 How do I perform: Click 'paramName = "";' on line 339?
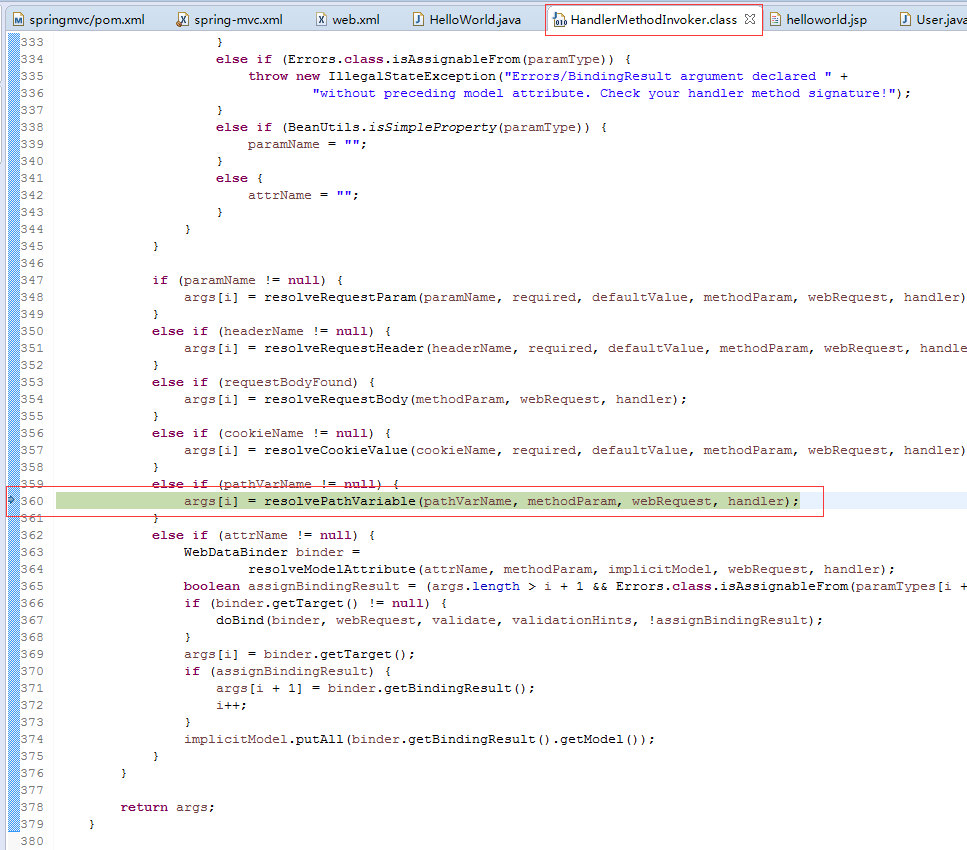[307, 144]
